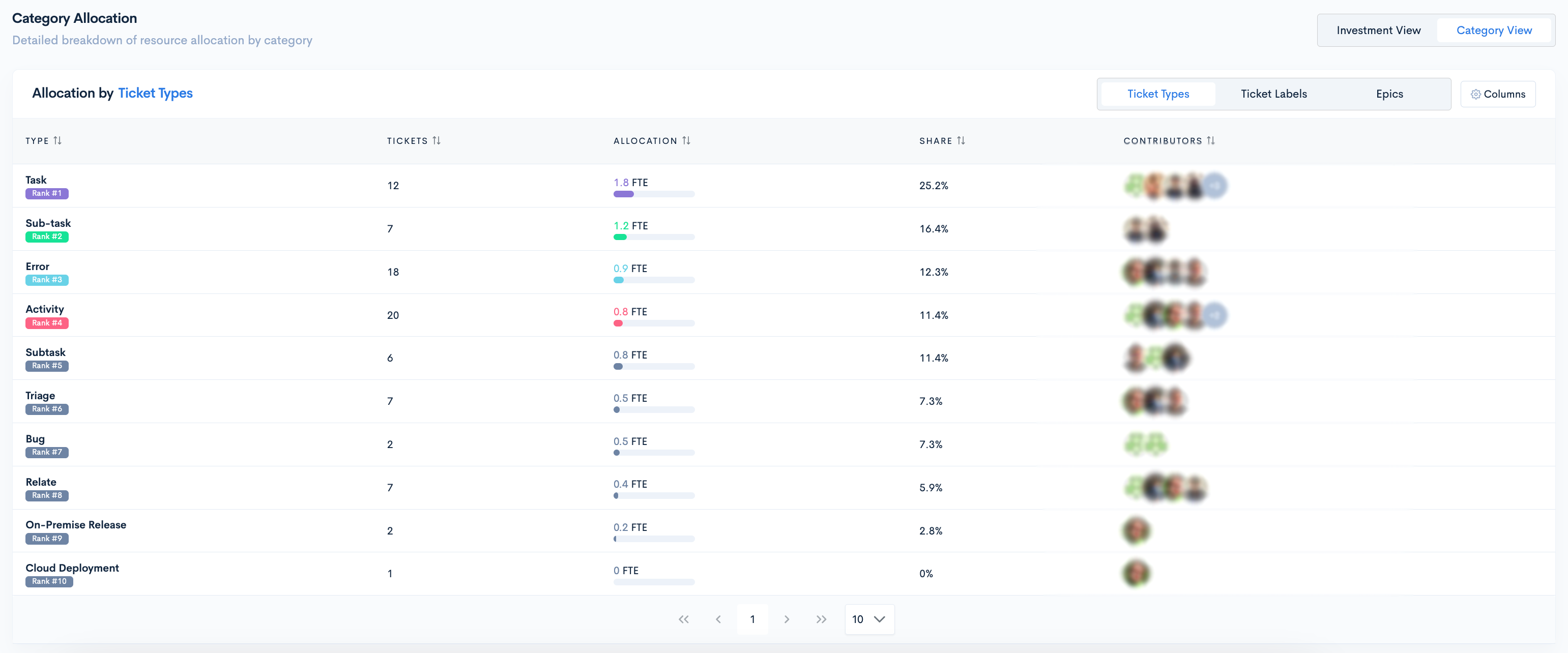This screenshot has height=653, width=1568.
Task: Sort by Allocation column arrows
Action: [686, 140]
